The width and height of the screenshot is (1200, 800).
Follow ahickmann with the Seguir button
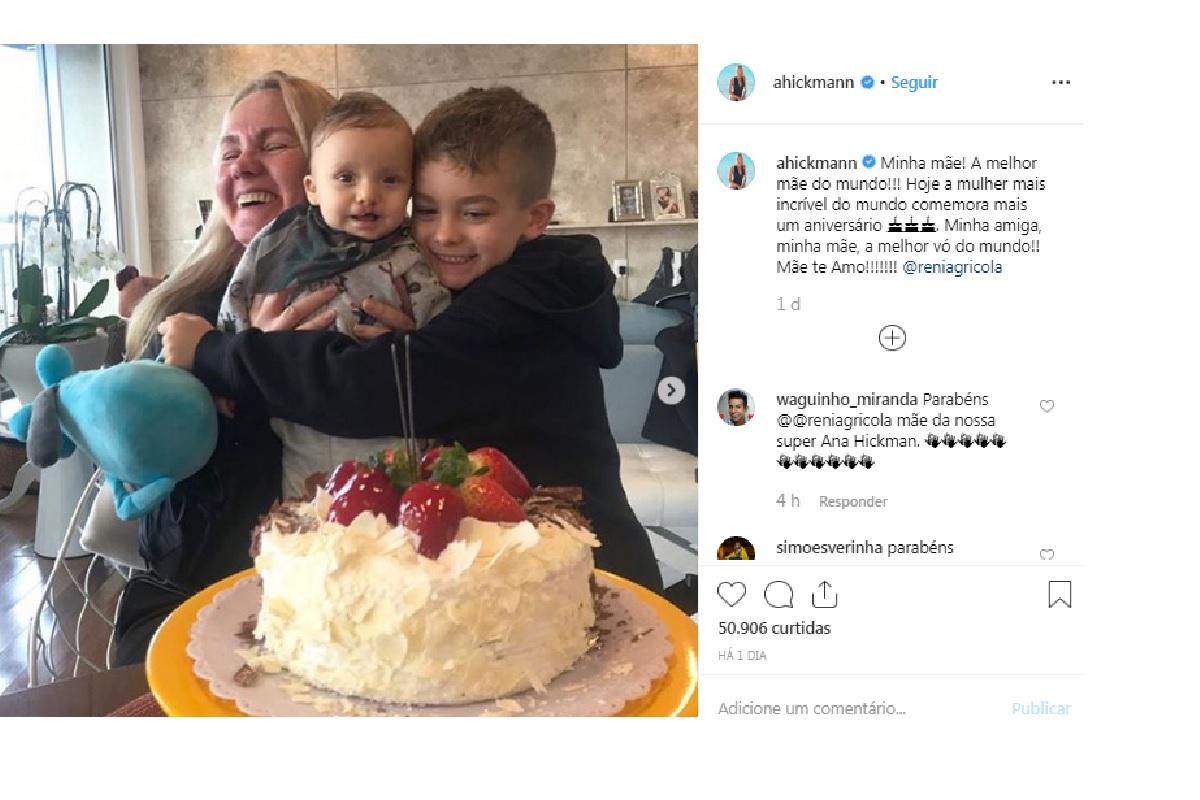point(914,83)
